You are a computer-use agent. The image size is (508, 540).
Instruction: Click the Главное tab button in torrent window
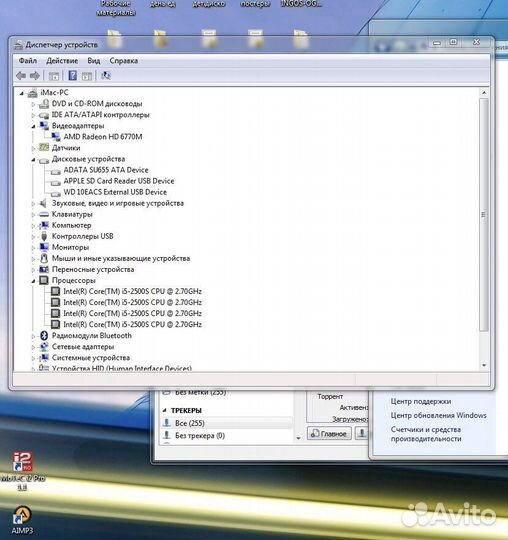329,434
